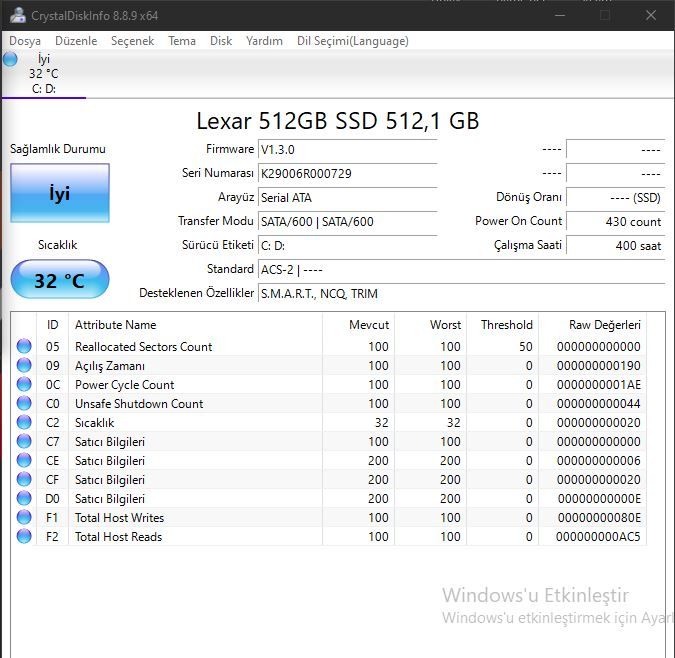The image size is (675, 658).
Task: Click status orb for CE Satıcı Bilgileri row
Action: (24, 460)
